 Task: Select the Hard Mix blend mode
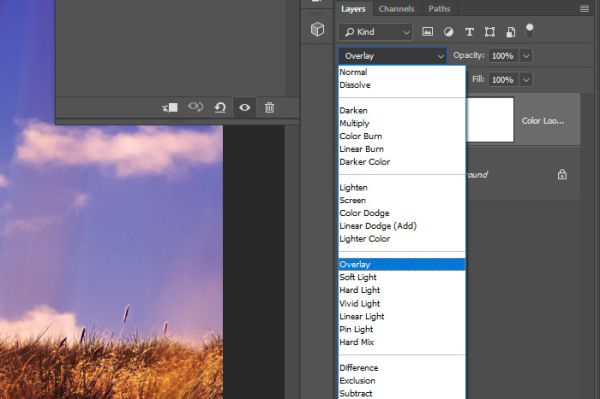pos(402,342)
